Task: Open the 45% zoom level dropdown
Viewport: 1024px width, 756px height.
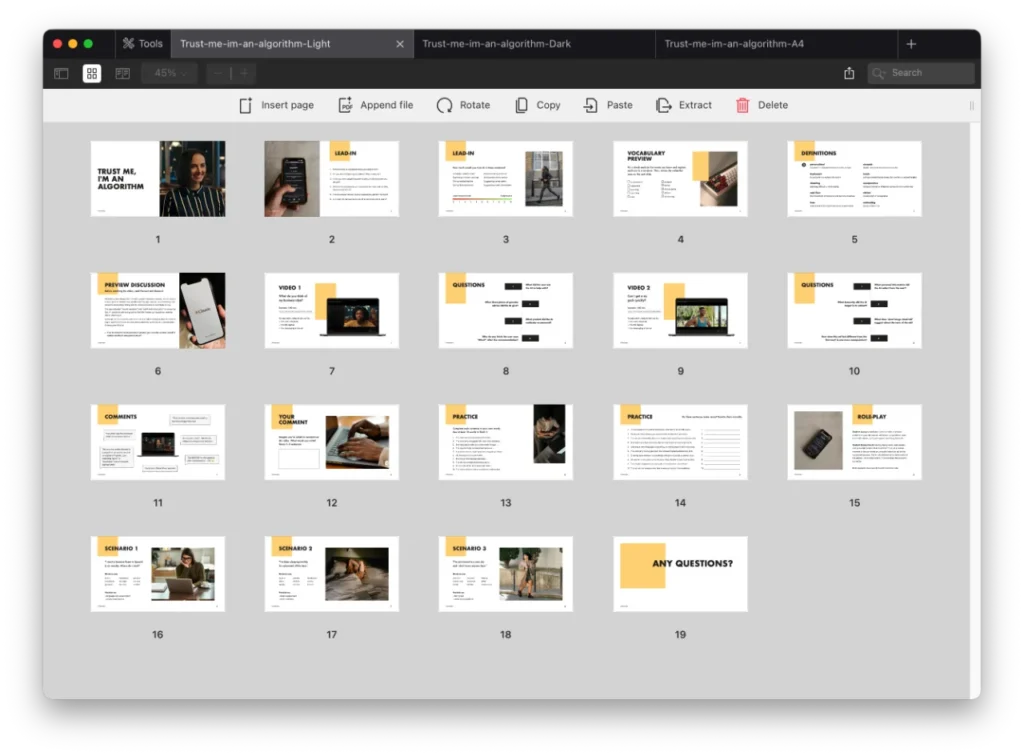Action: pyautogui.click(x=168, y=73)
